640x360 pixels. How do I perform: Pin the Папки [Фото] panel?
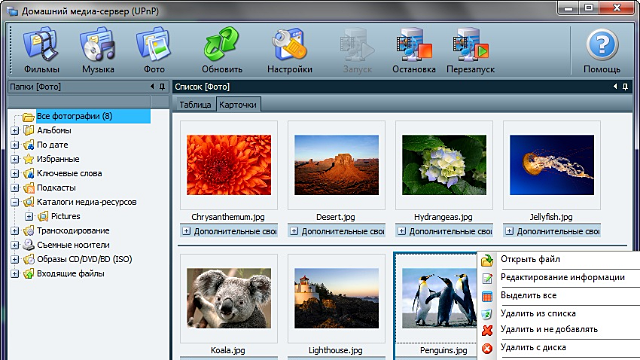162,87
